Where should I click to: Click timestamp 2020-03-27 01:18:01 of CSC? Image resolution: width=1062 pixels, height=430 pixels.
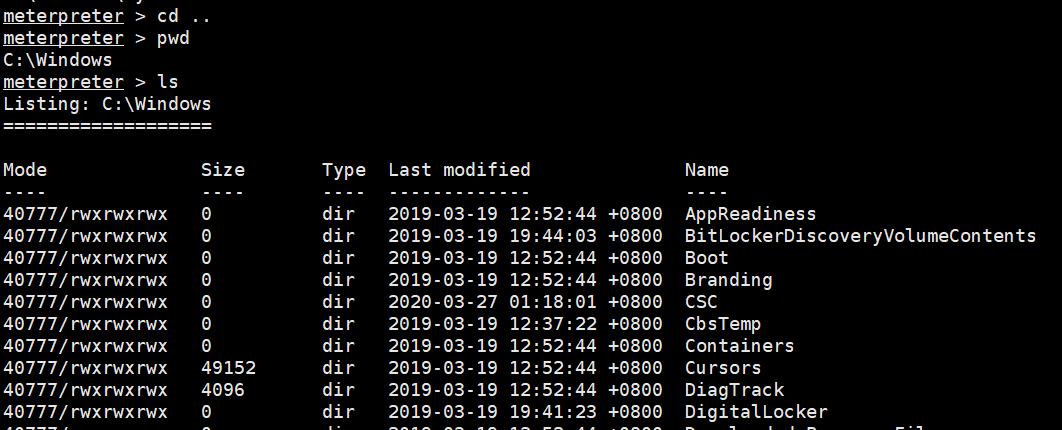(525, 302)
